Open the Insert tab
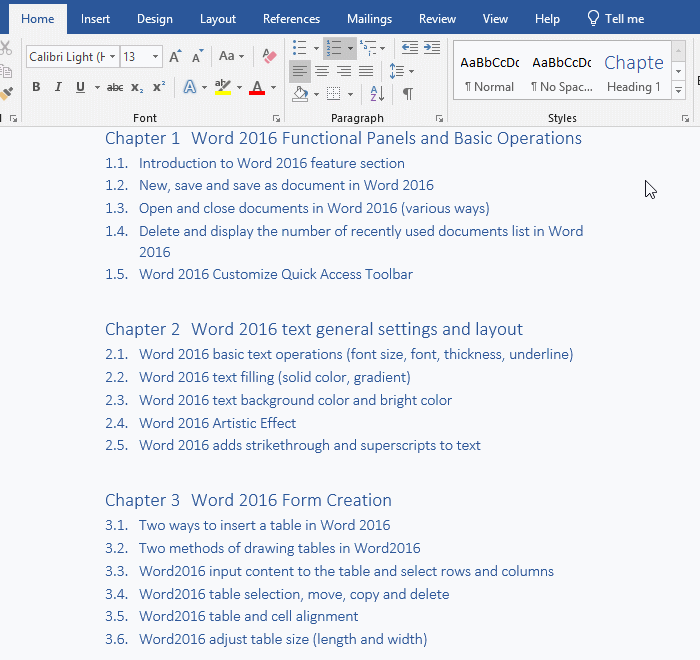 point(95,19)
